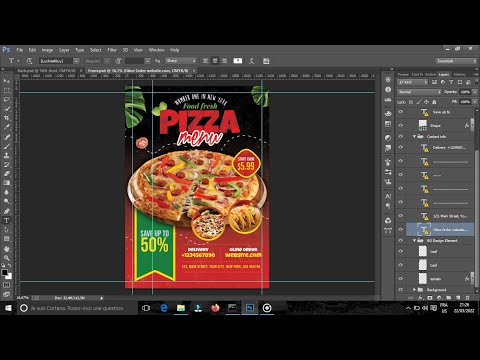This screenshot has width=480, height=360.
Task: Hide the 'Oline Order website' layer
Action: (401, 230)
